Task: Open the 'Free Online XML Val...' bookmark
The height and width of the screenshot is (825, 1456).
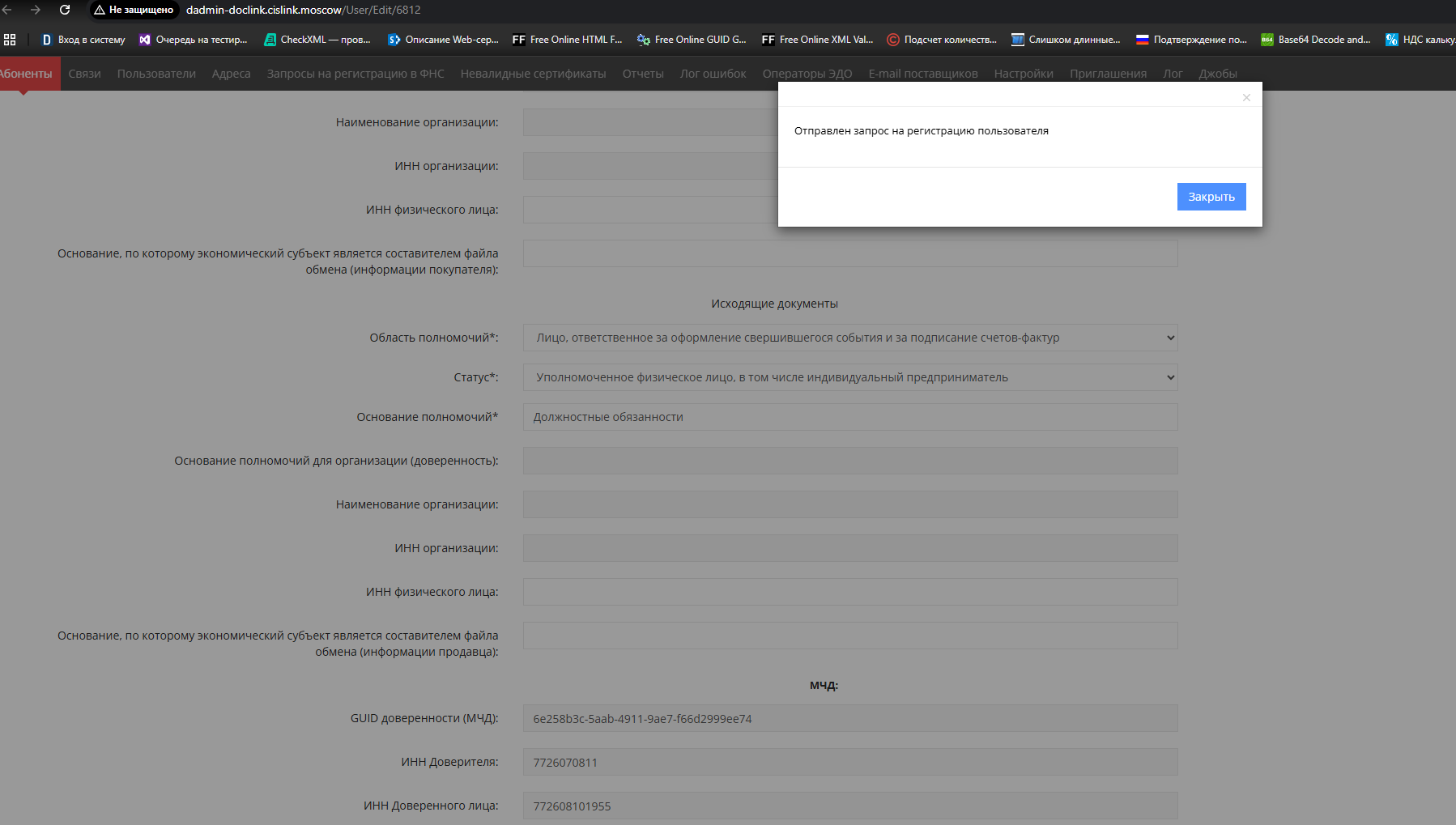Action: [818, 40]
